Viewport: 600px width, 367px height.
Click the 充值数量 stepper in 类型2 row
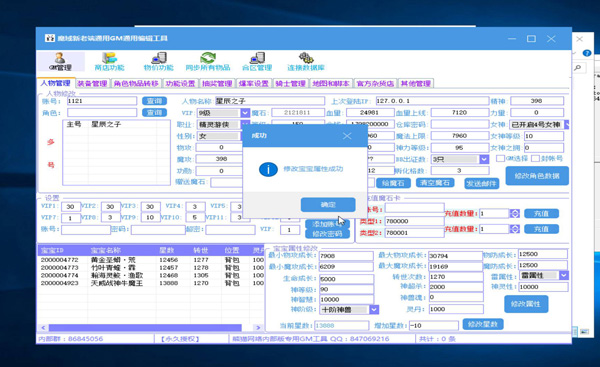pos(515,229)
